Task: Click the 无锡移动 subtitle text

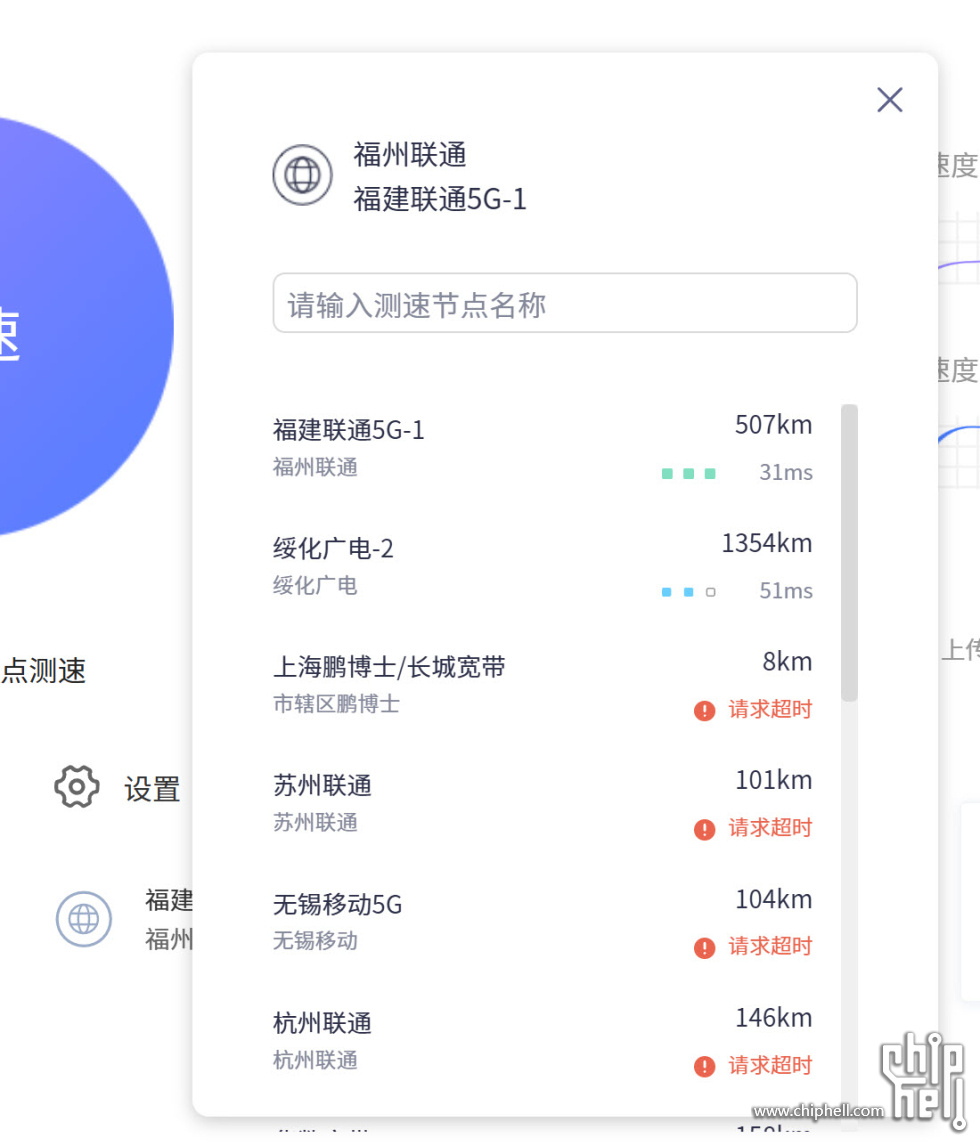Action: pos(315,941)
